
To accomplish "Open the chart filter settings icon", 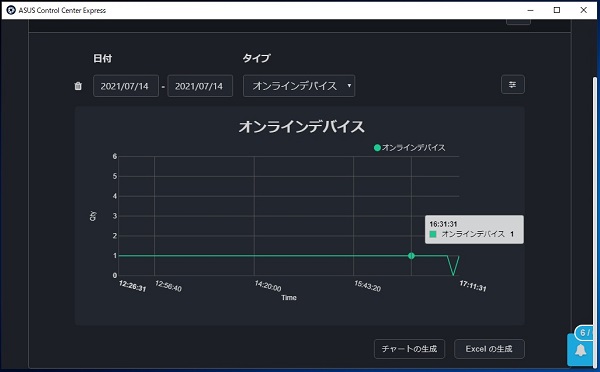I will [513, 85].
